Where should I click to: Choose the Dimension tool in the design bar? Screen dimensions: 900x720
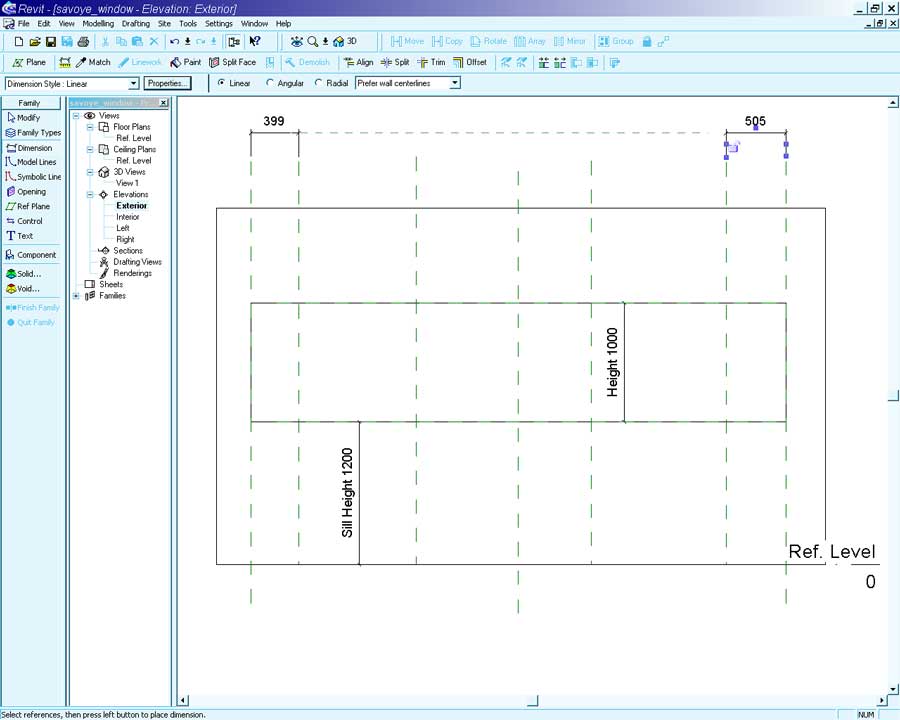[x=29, y=148]
